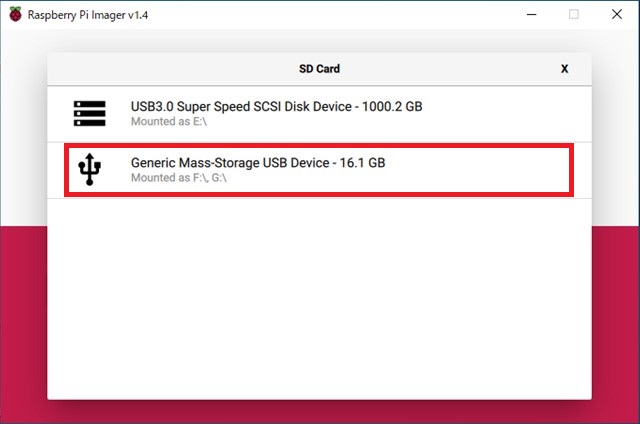640x424 pixels.
Task: Click the 1000.2 GB size text
Action: tap(392, 107)
